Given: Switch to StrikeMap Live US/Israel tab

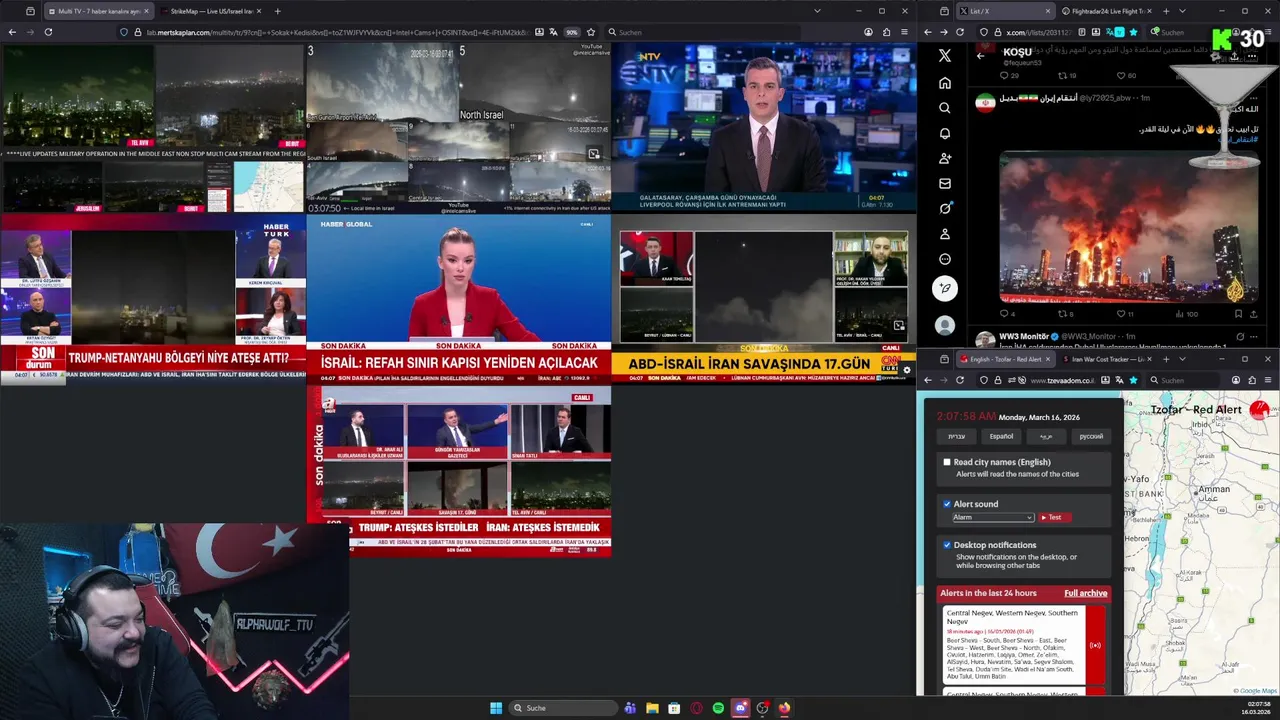Looking at the screenshot, I should point(210,11).
